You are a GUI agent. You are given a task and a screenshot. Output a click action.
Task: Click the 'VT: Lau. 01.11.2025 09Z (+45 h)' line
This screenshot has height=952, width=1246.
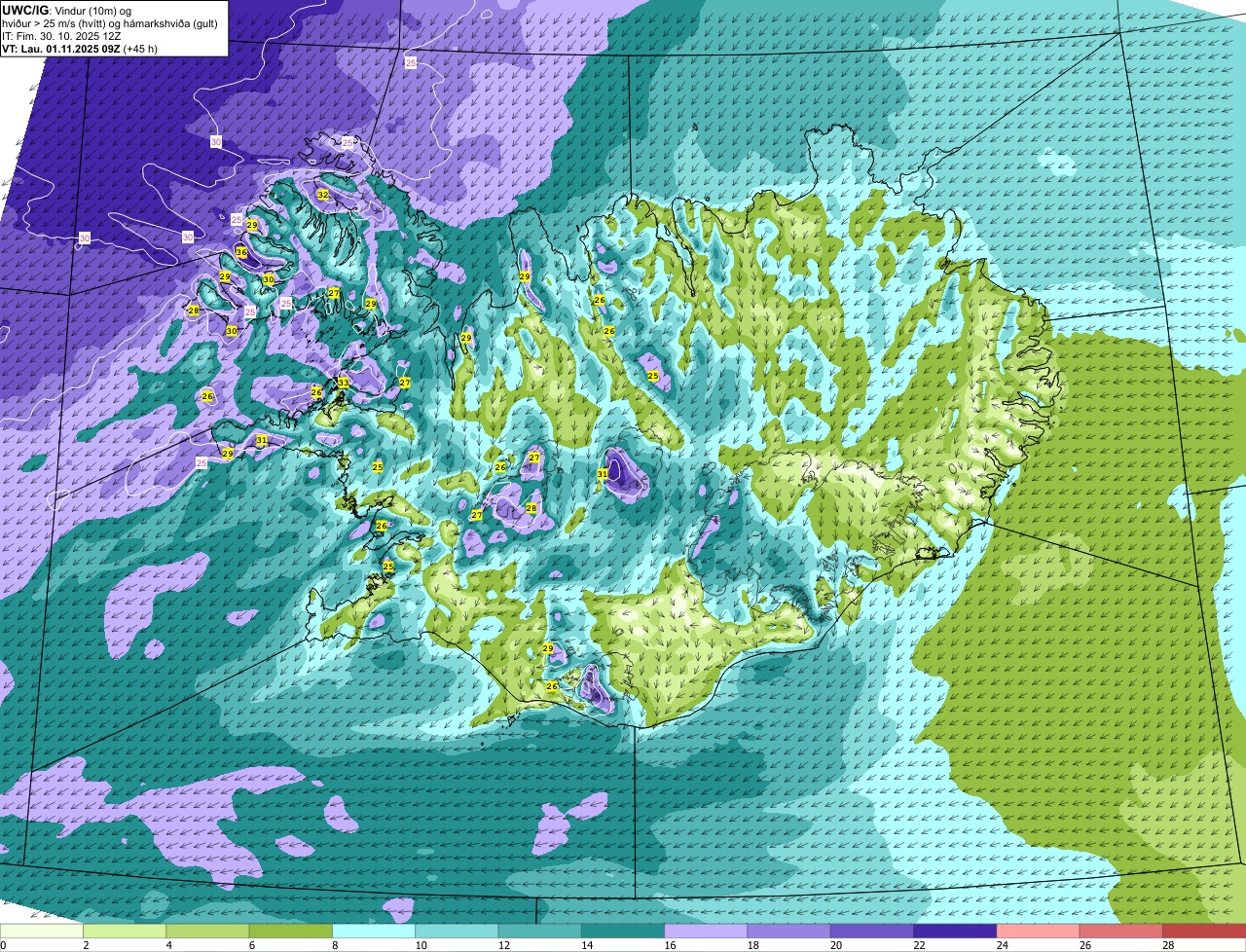point(80,48)
